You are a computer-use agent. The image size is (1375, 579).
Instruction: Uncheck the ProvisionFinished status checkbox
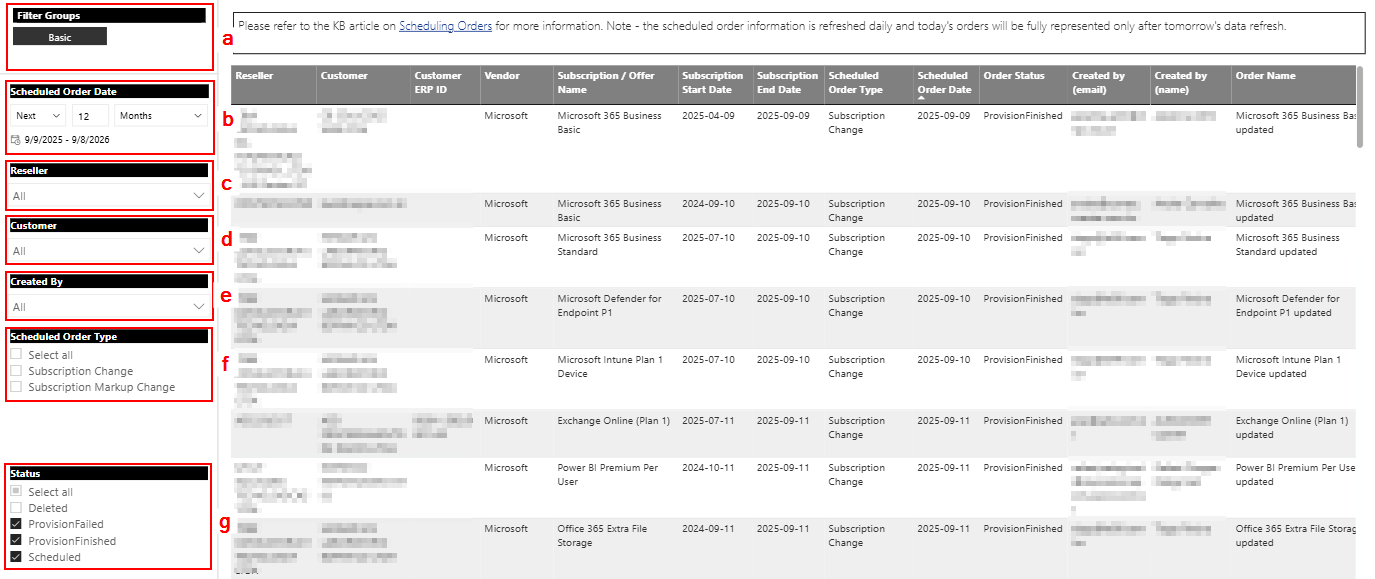(15, 541)
